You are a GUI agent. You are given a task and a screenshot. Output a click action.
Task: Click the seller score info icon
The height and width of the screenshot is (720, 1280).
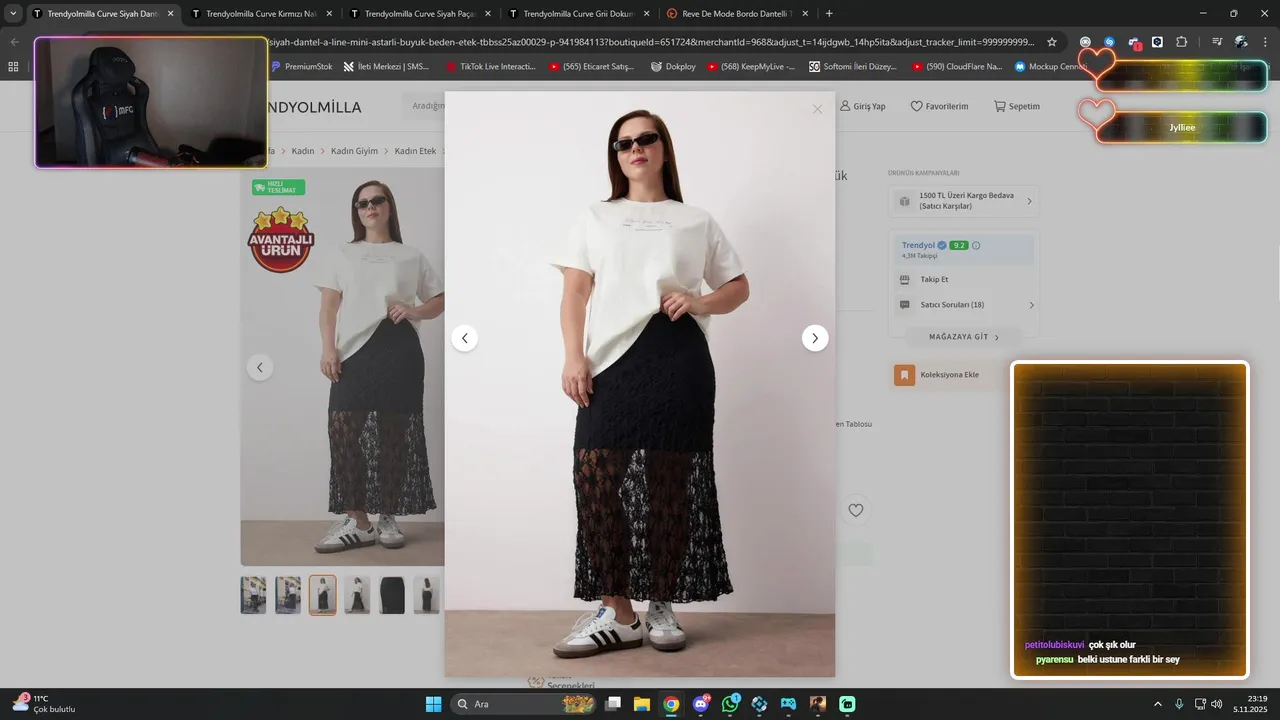pos(976,245)
